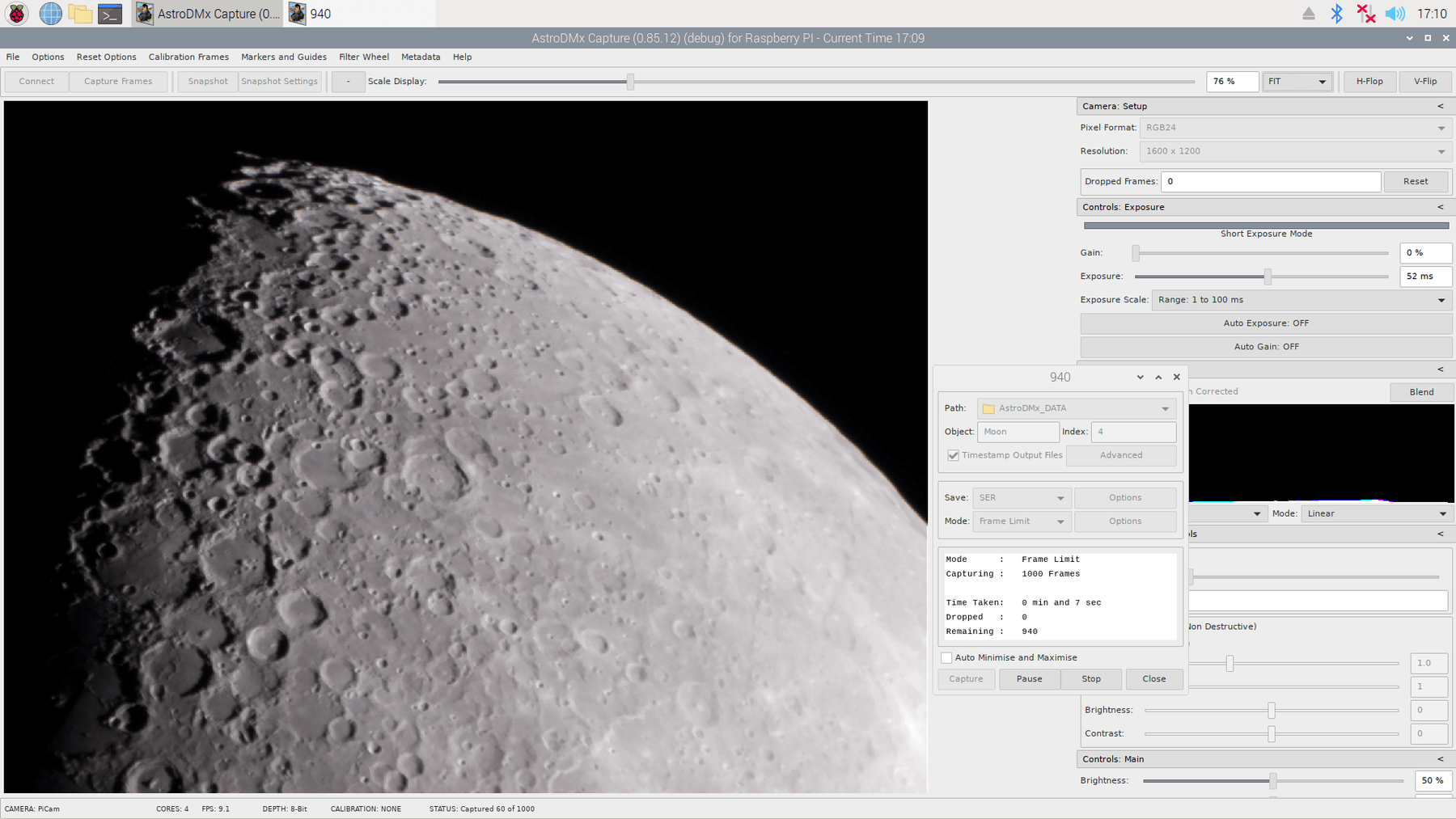Click the Gain slider handle

pyautogui.click(x=1136, y=253)
